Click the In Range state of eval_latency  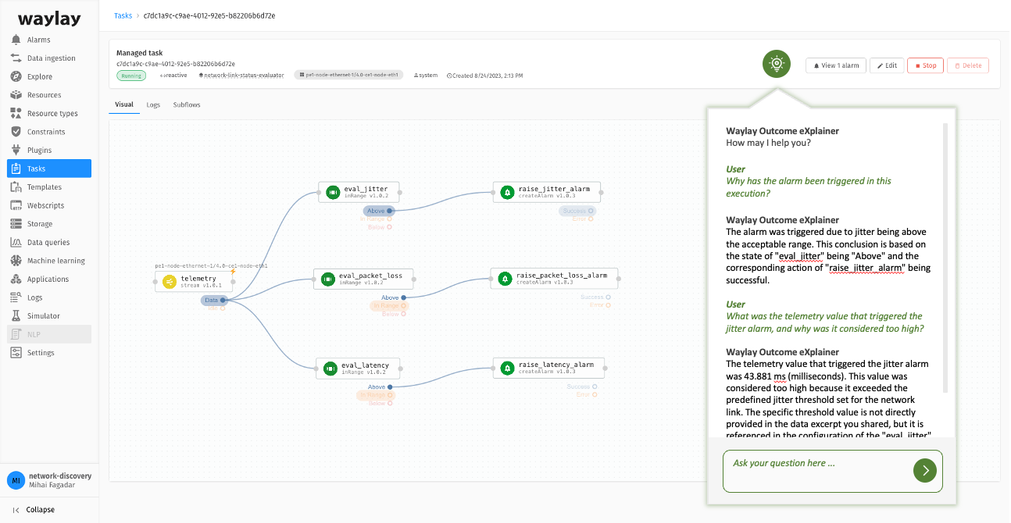(x=376, y=395)
